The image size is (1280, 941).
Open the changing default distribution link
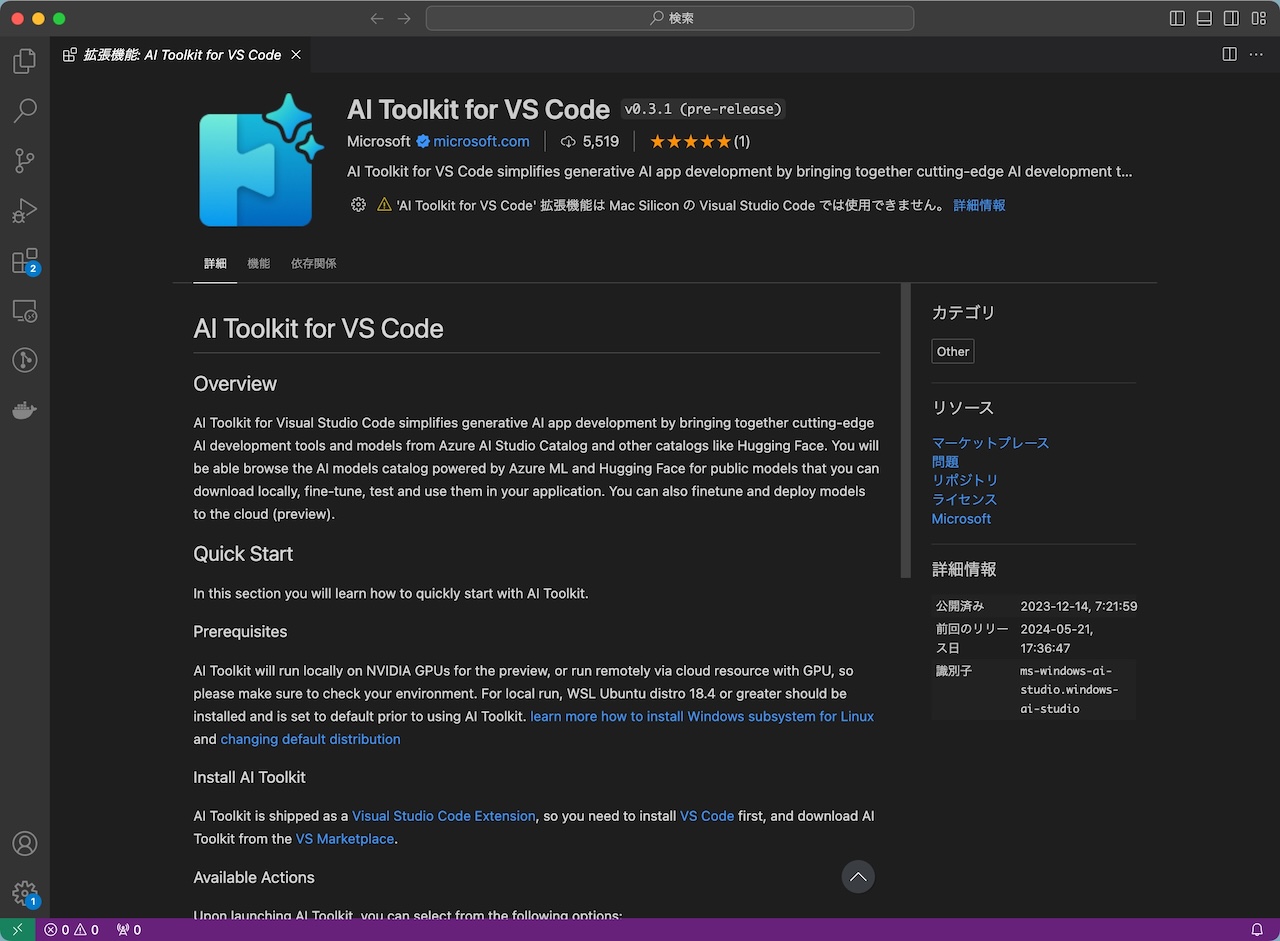[x=310, y=739]
